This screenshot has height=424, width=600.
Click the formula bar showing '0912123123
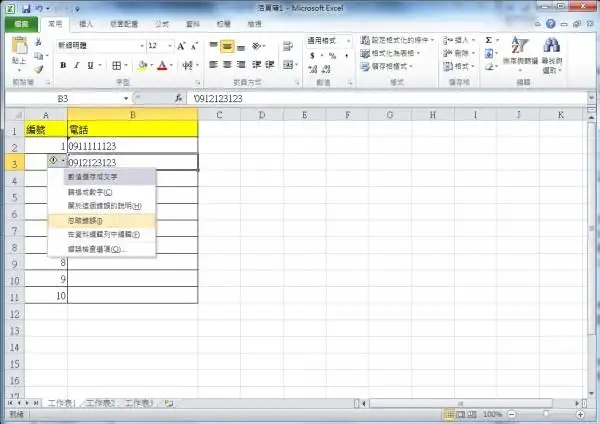387,99
